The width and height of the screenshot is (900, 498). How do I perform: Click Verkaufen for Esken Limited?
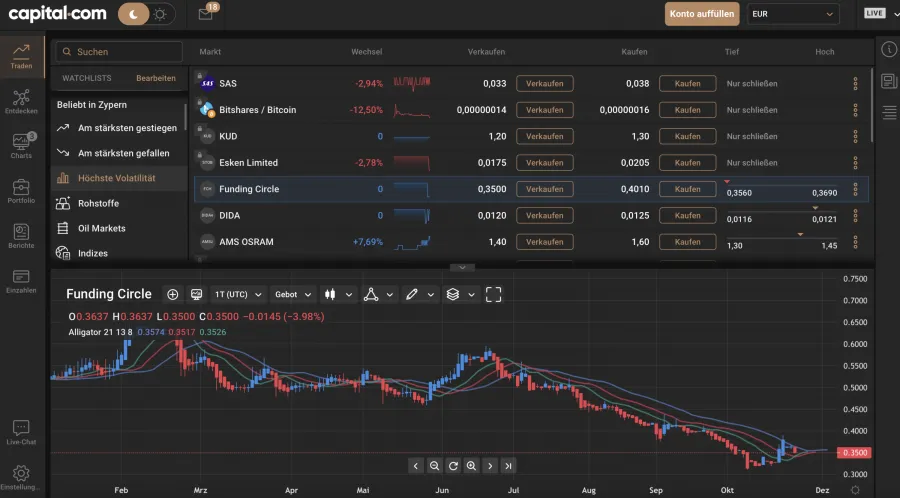545,163
